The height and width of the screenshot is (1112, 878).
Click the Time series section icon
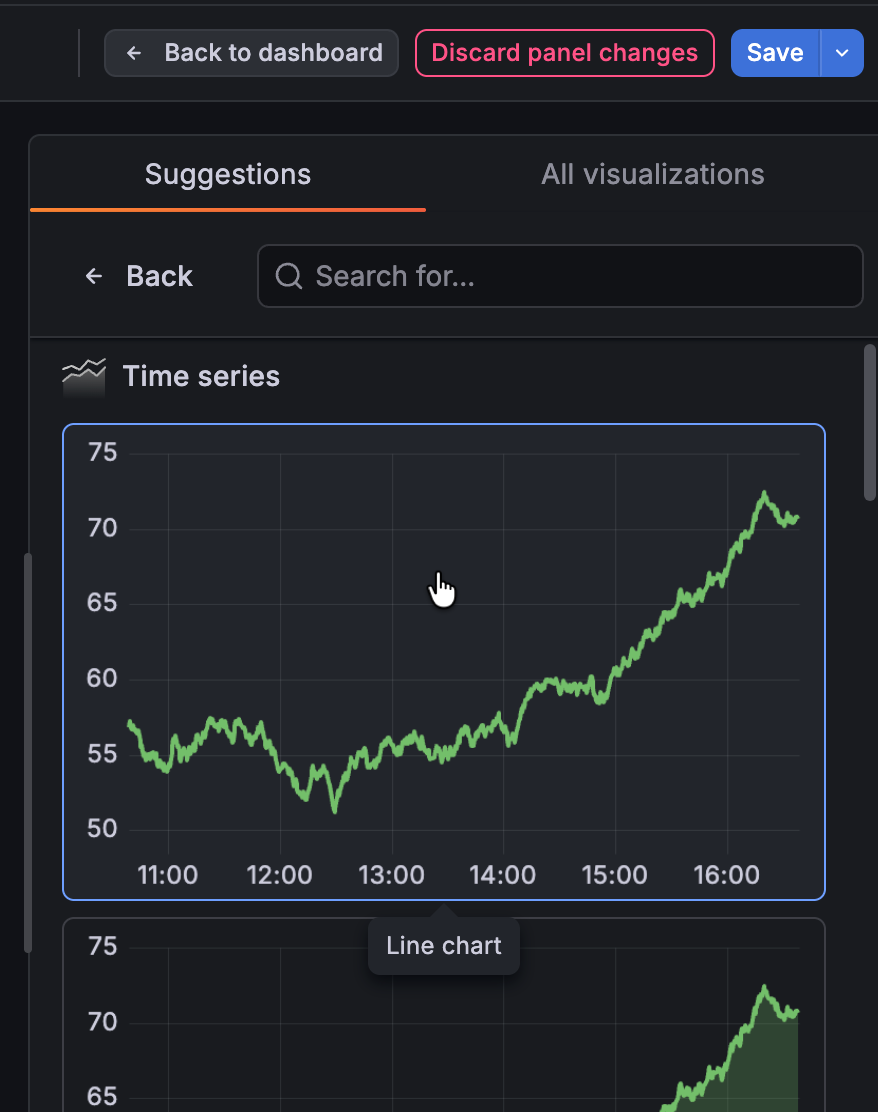[84, 376]
